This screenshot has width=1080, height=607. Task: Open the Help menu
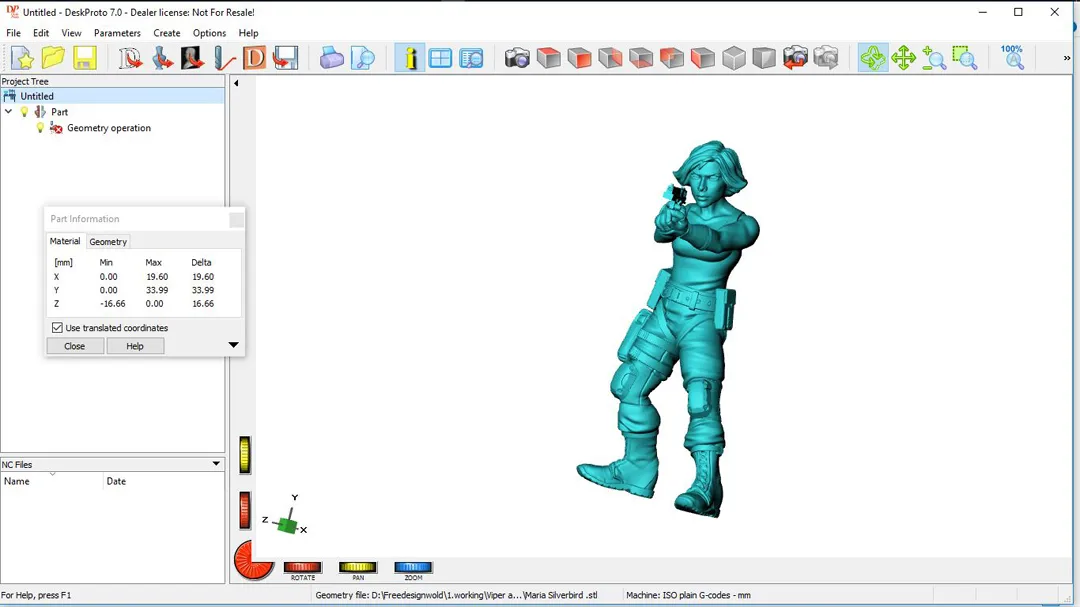(x=248, y=33)
